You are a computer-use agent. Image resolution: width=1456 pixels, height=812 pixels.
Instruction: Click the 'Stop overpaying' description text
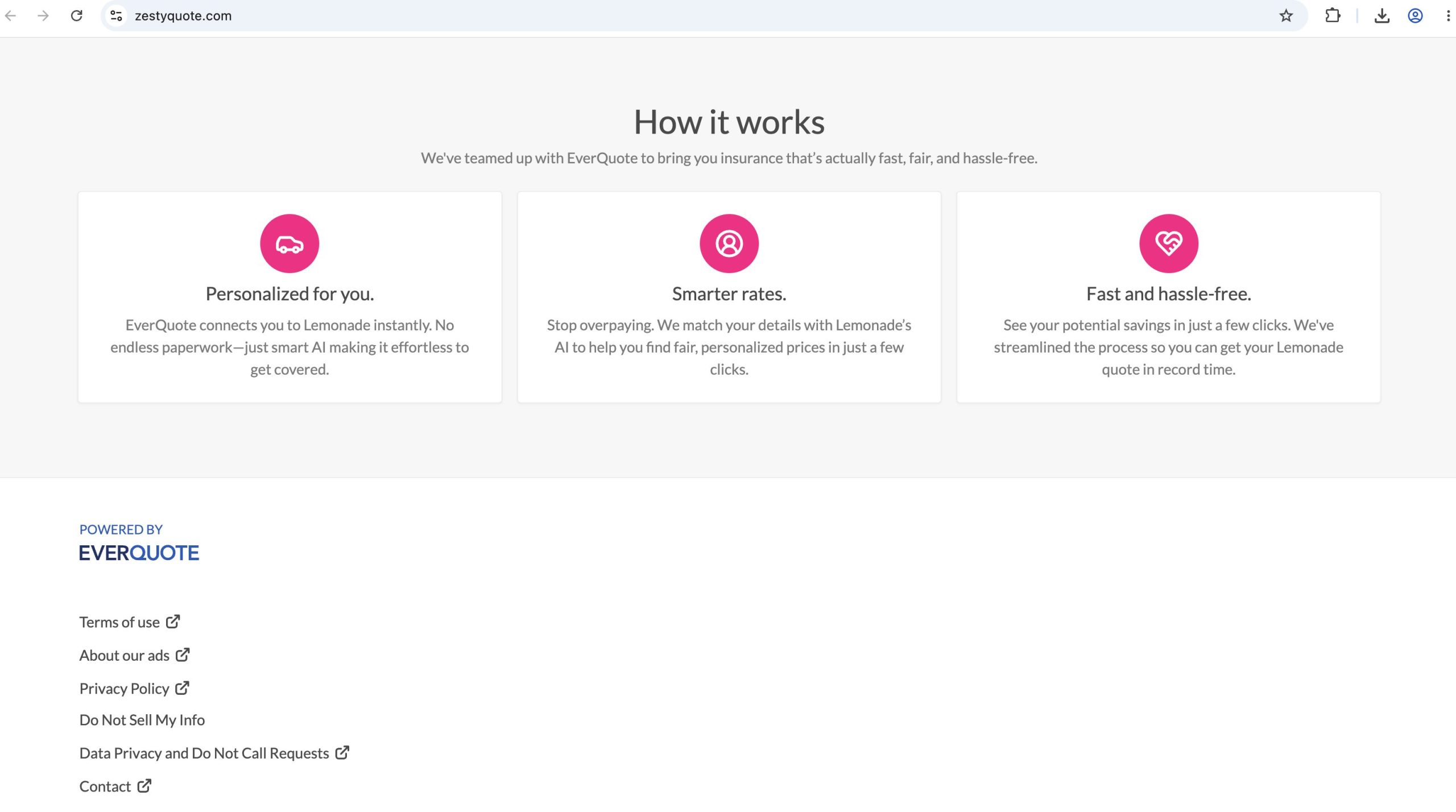click(729, 347)
